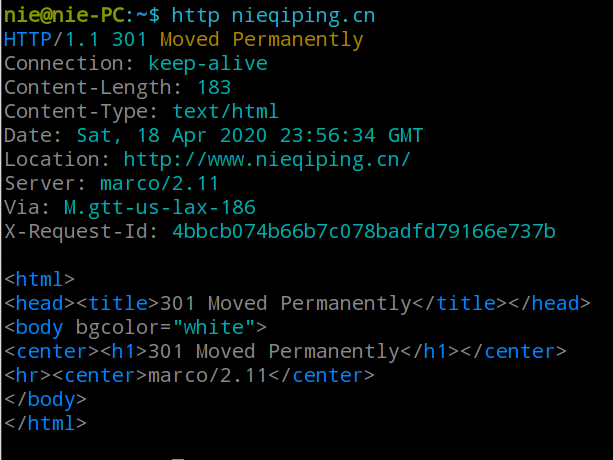The height and width of the screenshot is (460, 613).
Task: Click the Location URL http://www.nieqiping.cn/
Action: (267, 160)
